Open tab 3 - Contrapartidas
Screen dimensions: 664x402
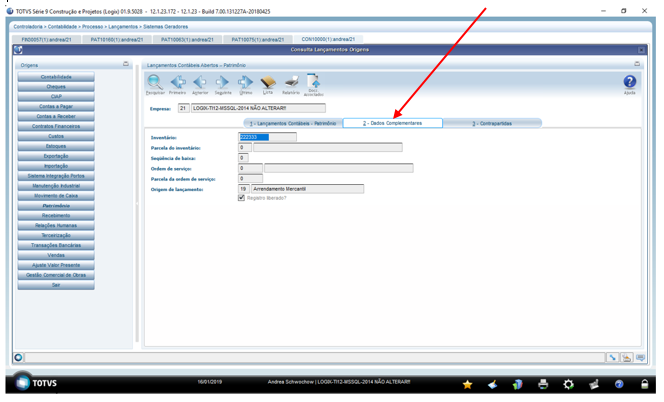(492, 123)
